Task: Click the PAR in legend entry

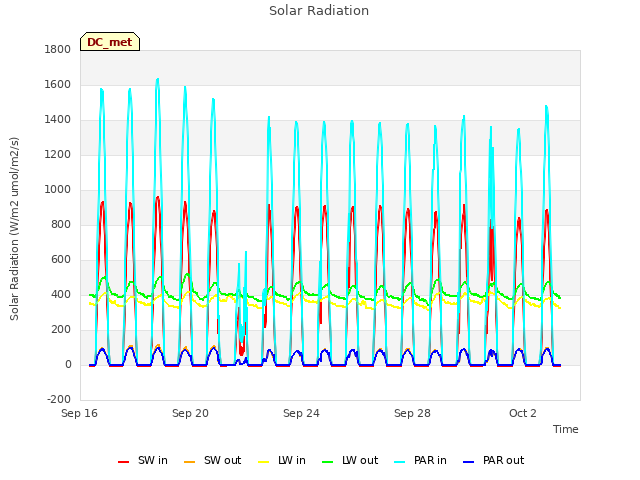Action: [420, 460]
